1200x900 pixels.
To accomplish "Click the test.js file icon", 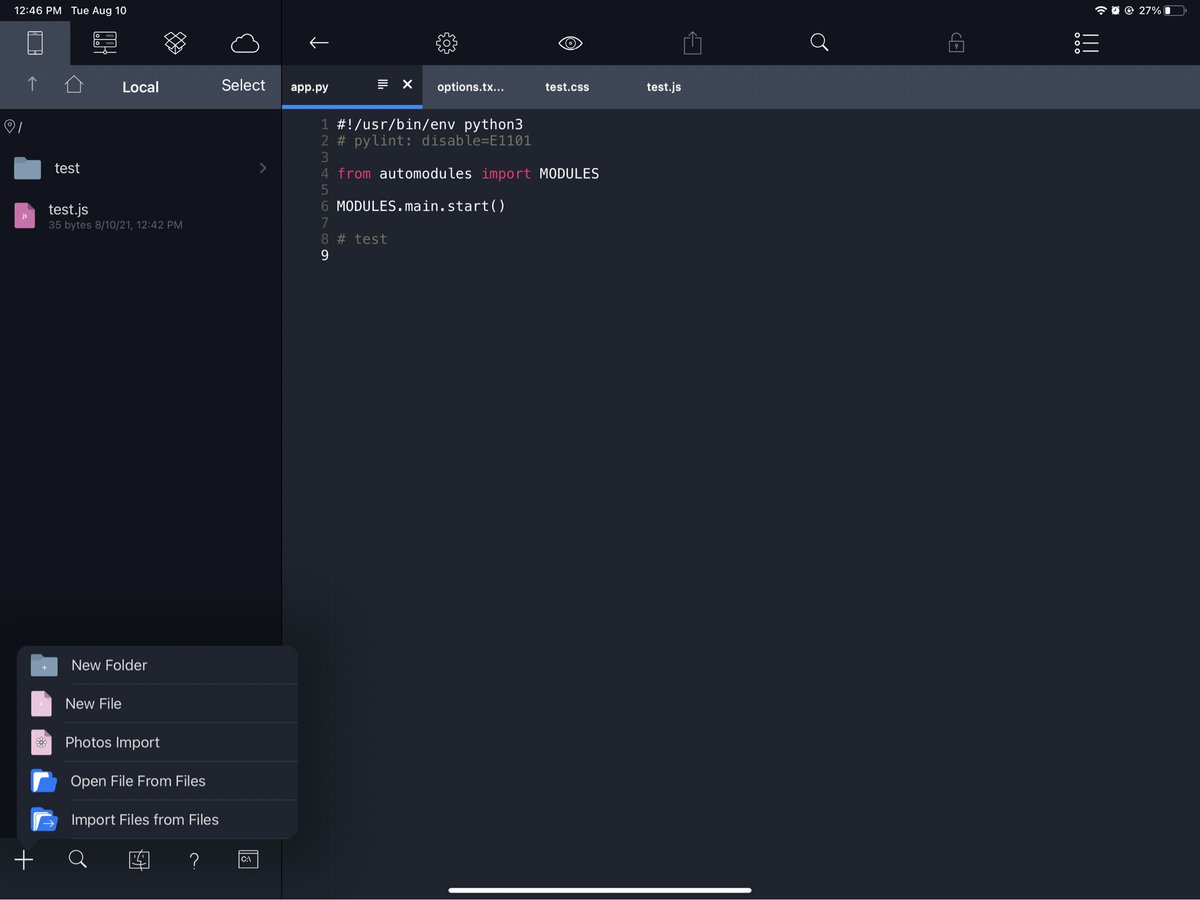I will pyautogui.click(x=25, y=215).
